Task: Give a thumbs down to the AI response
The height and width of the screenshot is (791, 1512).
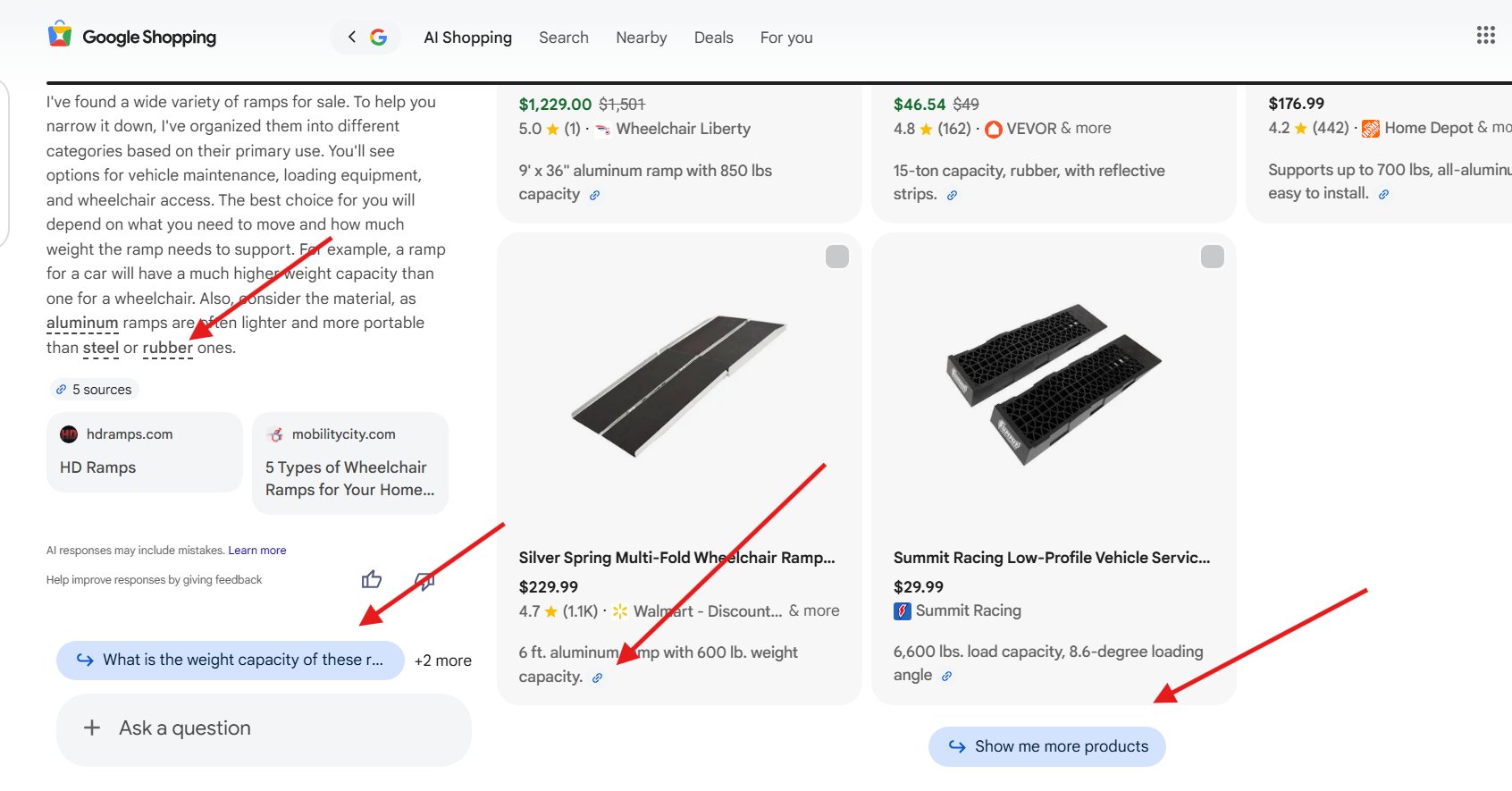Action: pos(424,582)
